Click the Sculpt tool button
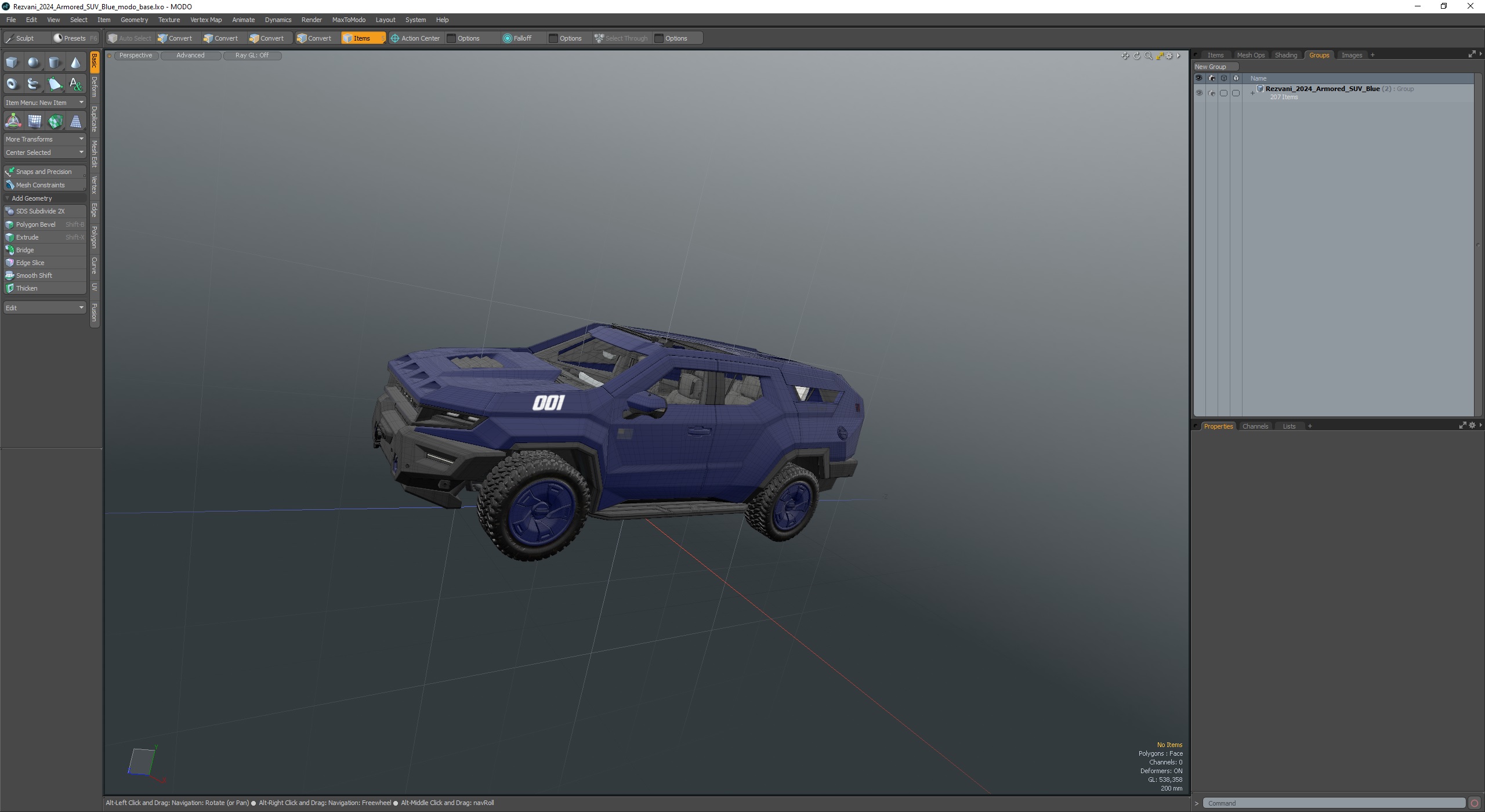Image resolution: width=1485 pixels, height=812 pixels. [x=26, y=38]
